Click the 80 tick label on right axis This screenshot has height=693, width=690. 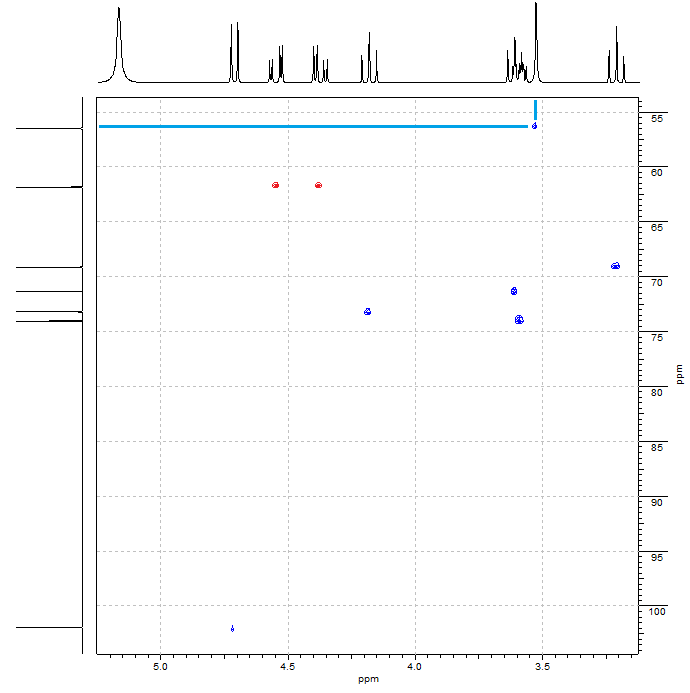click(x=657, y=392)
